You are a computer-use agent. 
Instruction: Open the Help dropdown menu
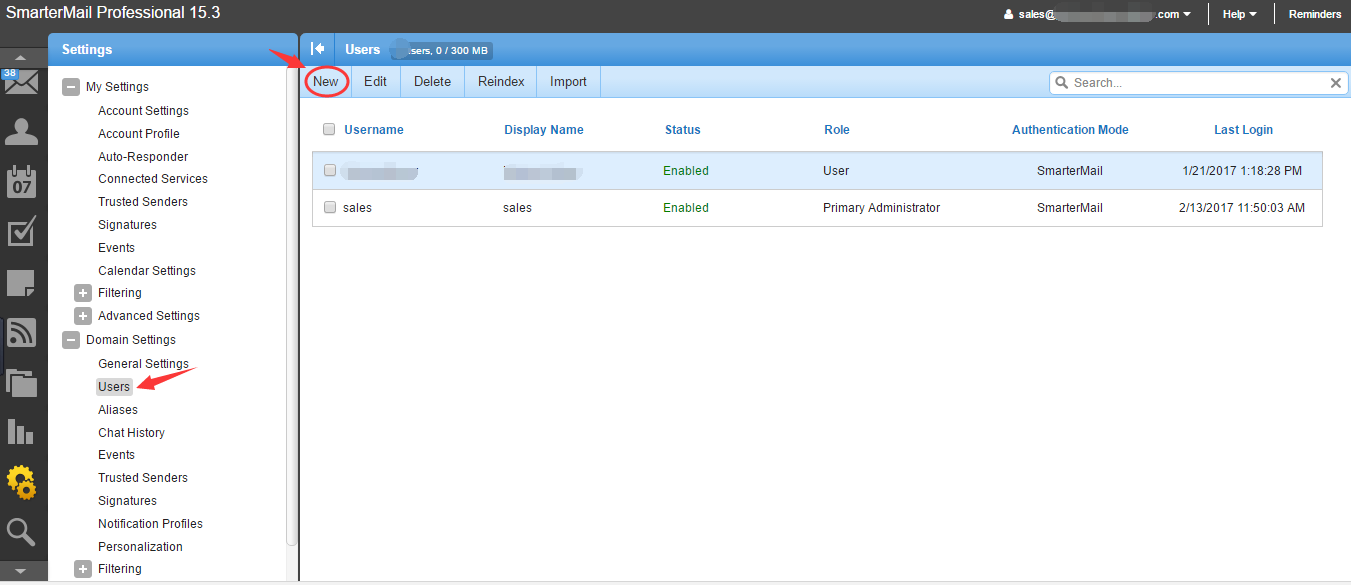[x=1237, y=13]
